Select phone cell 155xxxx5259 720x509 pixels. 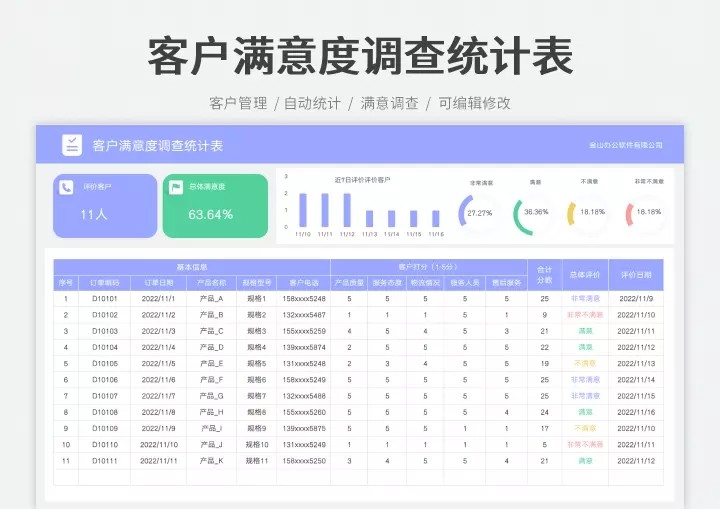(x=304, y=331)
